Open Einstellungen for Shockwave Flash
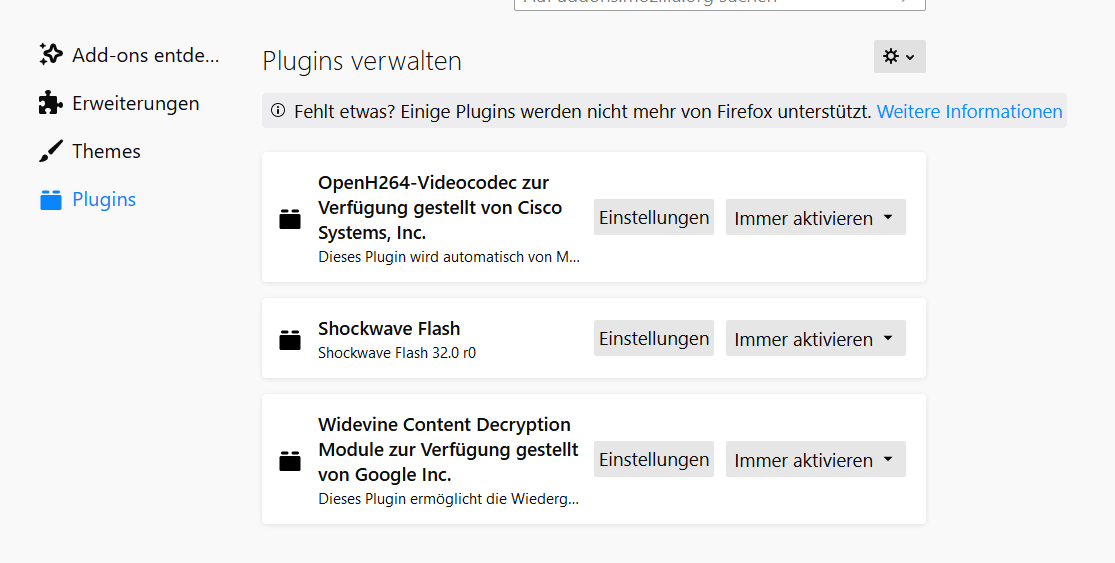Screen dimensions: 1115x563 click(x=653, y=338)
